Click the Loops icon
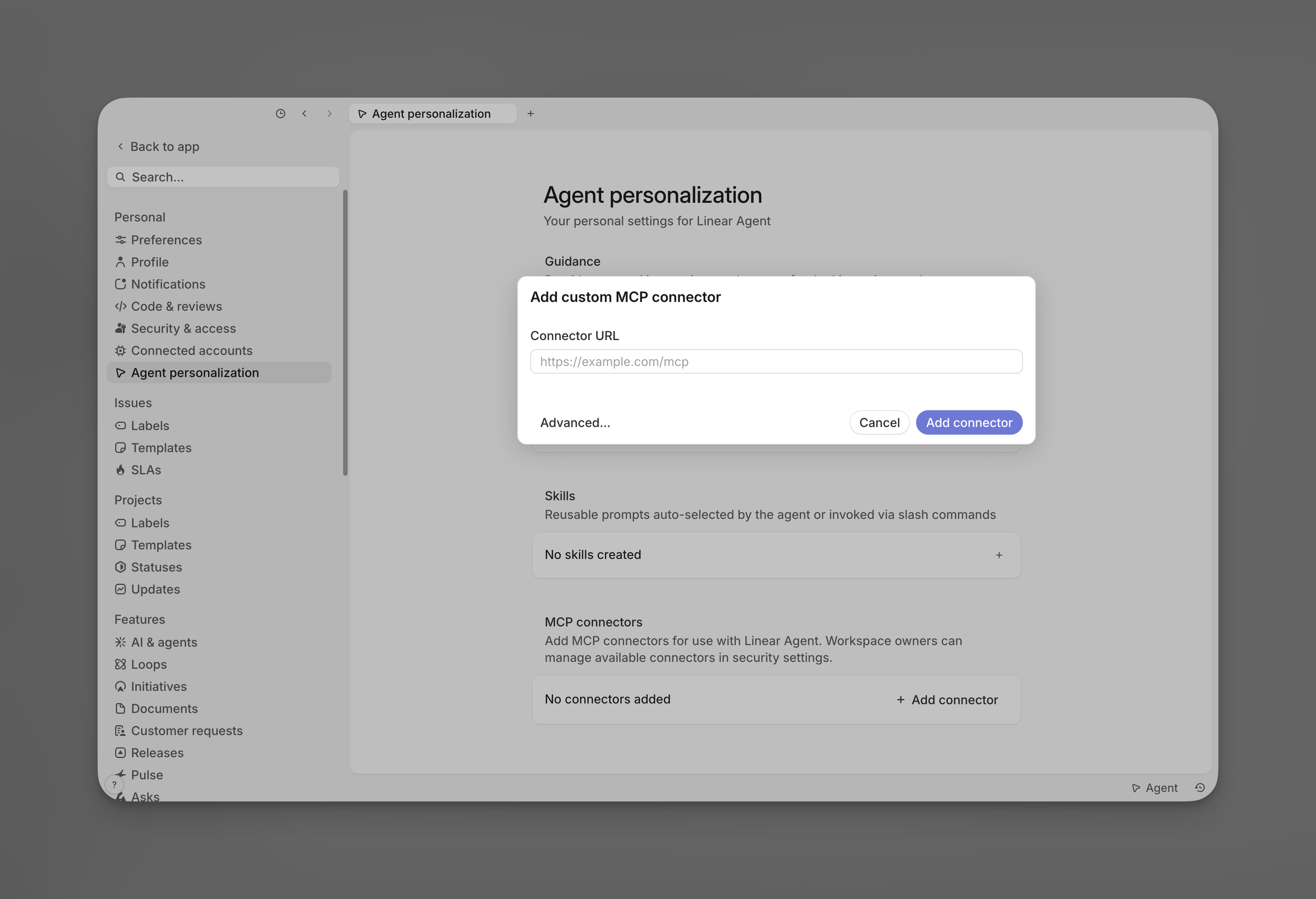Viewport: 1316px width, 899px height. click(120, 664)
